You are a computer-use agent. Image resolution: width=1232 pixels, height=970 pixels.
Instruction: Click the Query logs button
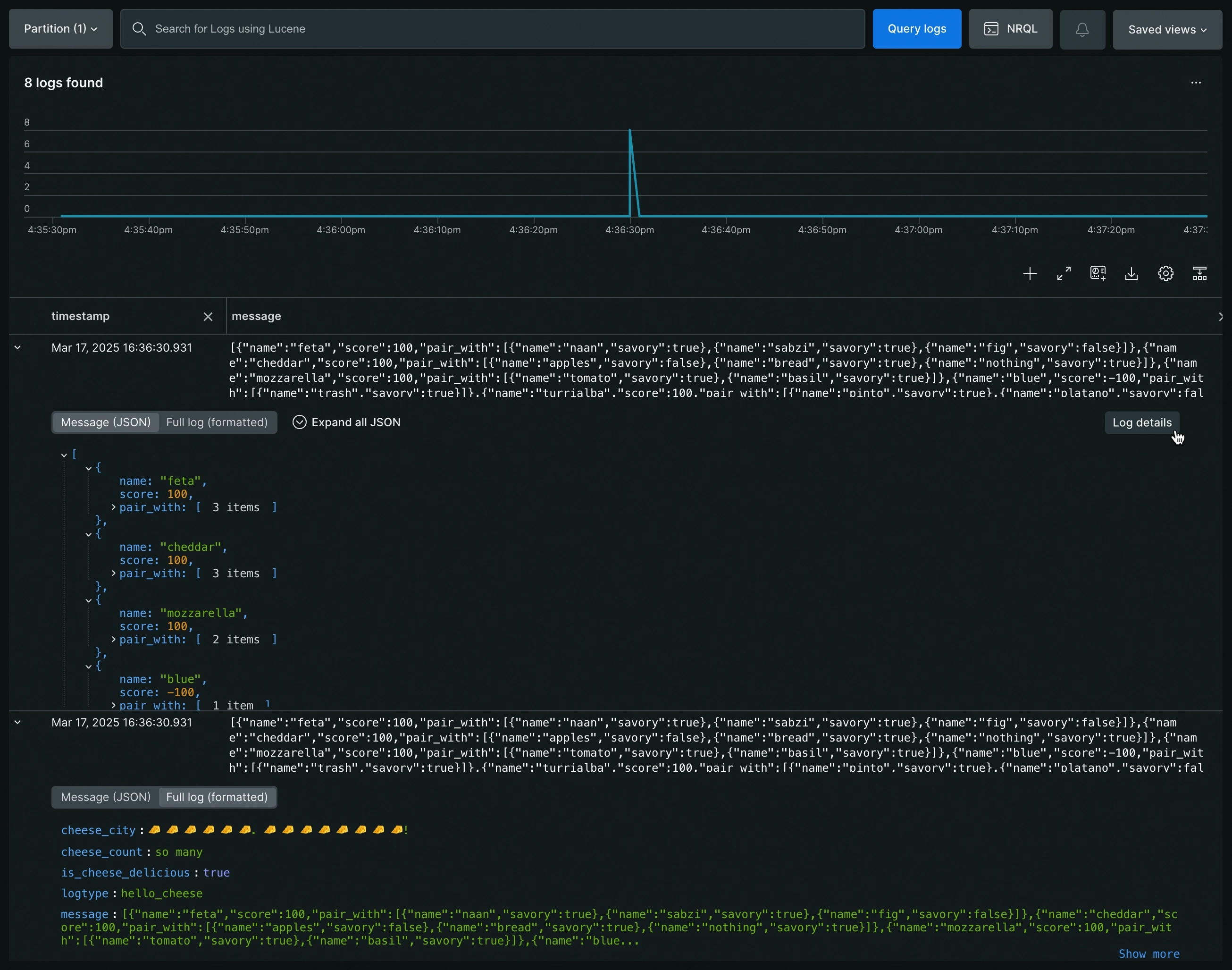click(916, 29)
